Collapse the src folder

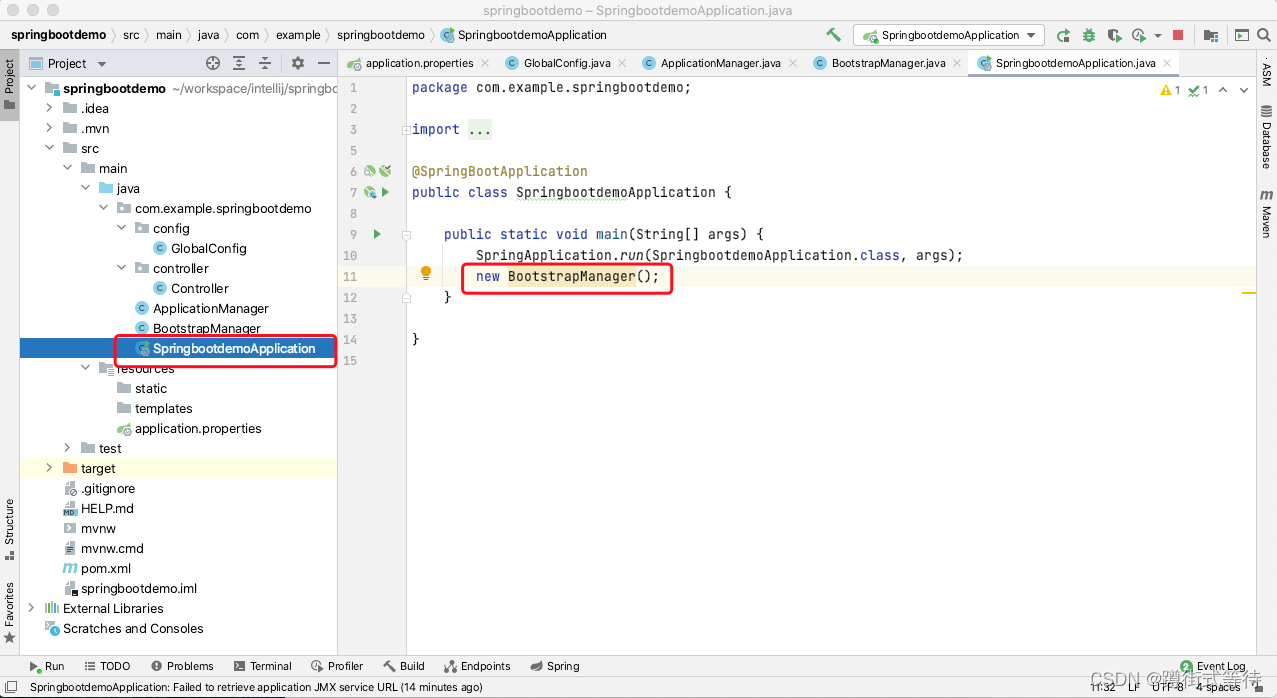coord(49,148)
